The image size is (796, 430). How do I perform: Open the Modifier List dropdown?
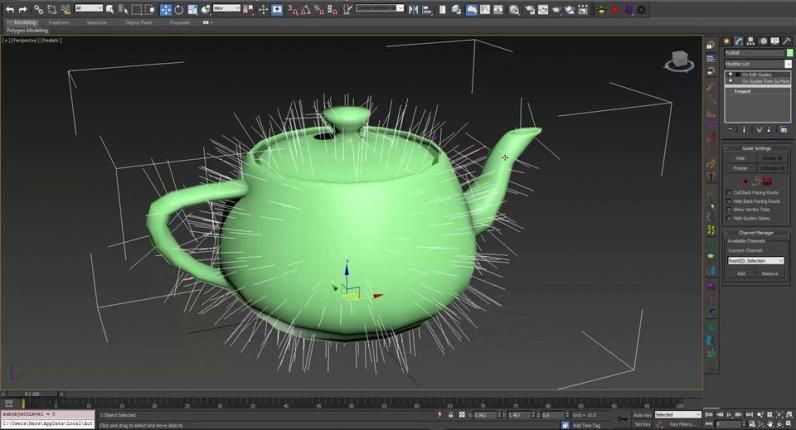point(757,64)
